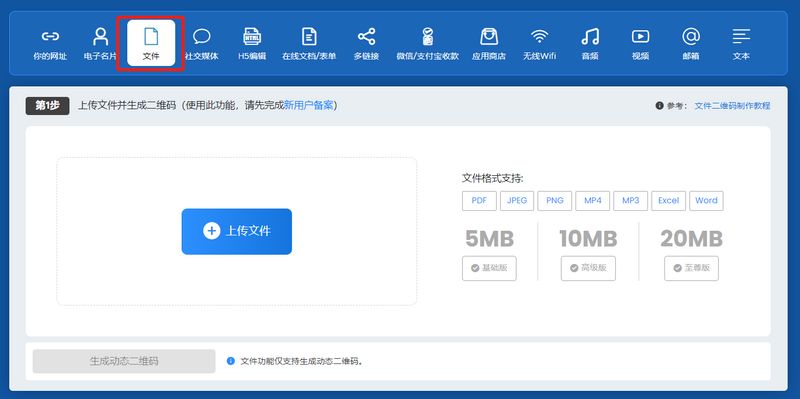Viewport: 800px width, 399px height.
Task: Open the 微信/支付宝收款 payment icon
Action: tap(428, 36)
